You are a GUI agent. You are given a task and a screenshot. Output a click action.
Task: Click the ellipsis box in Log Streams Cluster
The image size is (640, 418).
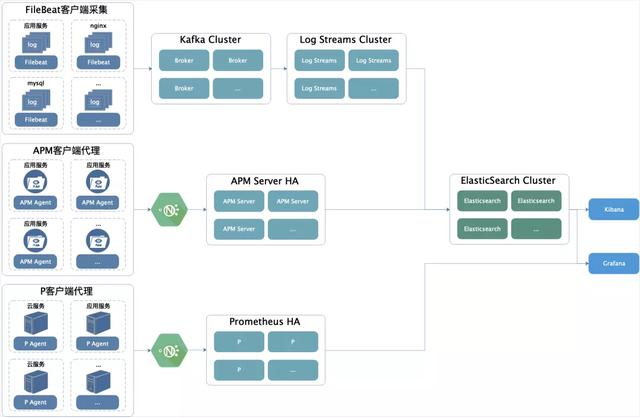coord(373,88)
